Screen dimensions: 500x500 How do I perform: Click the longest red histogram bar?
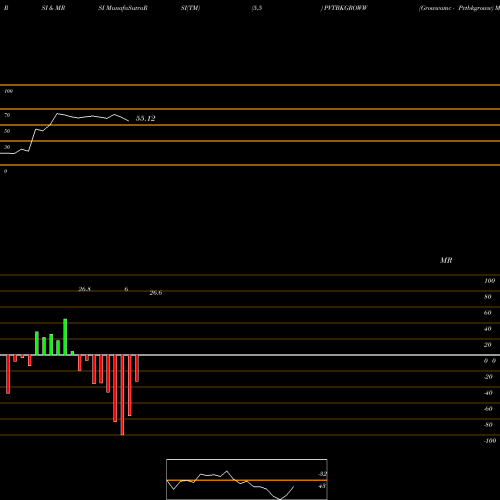122,395
